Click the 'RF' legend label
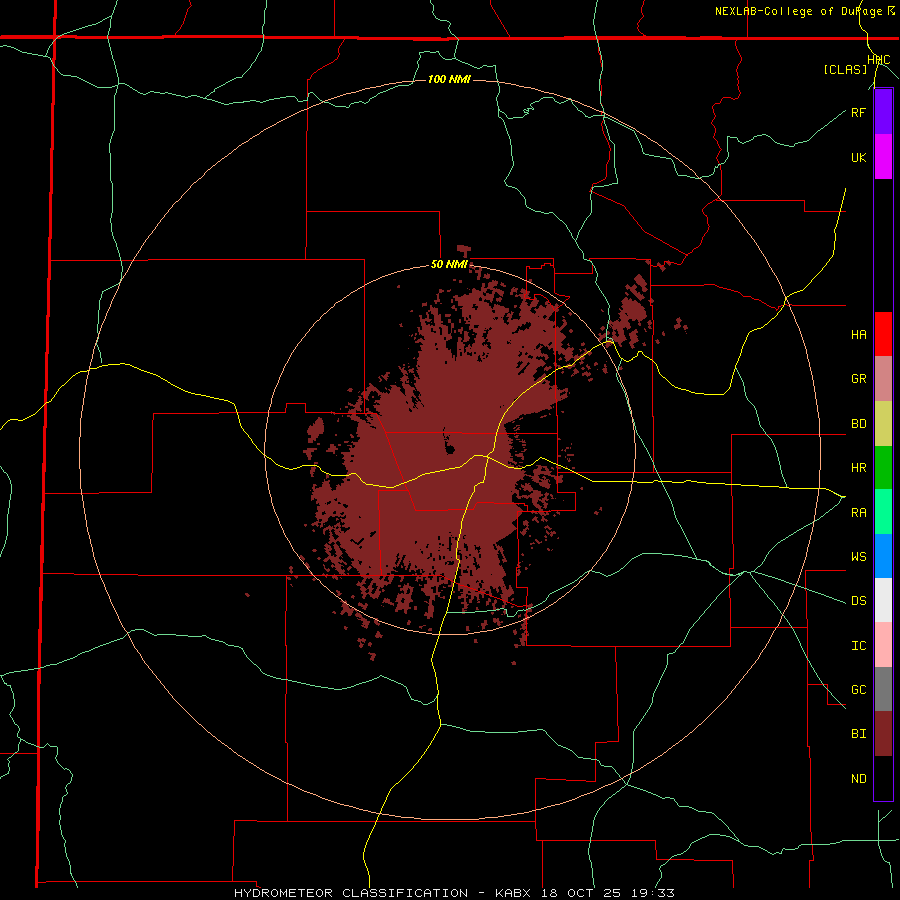This screenshot has width=900, height=900. click(x=858, y=112)
